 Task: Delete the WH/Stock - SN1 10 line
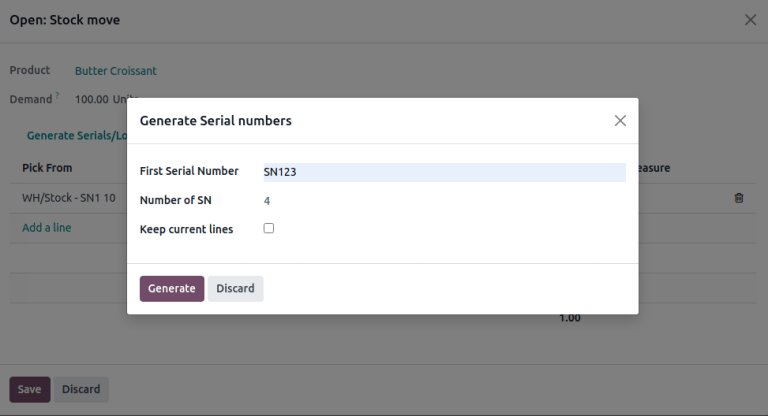click(x=739, y=198)
